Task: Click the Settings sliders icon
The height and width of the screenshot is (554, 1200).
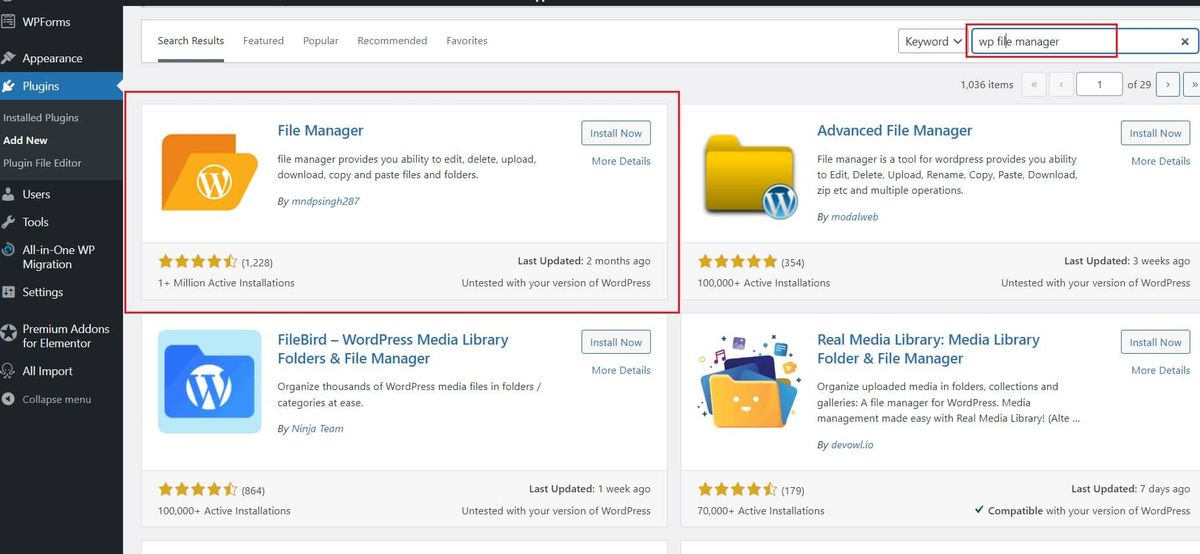Action: pos(9,292)
